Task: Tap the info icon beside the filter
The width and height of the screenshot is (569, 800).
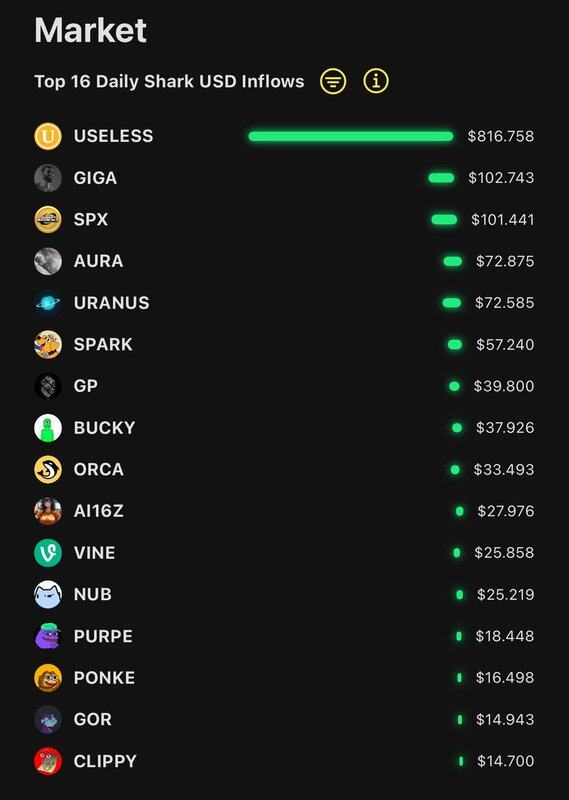Action: pos(376,81)
